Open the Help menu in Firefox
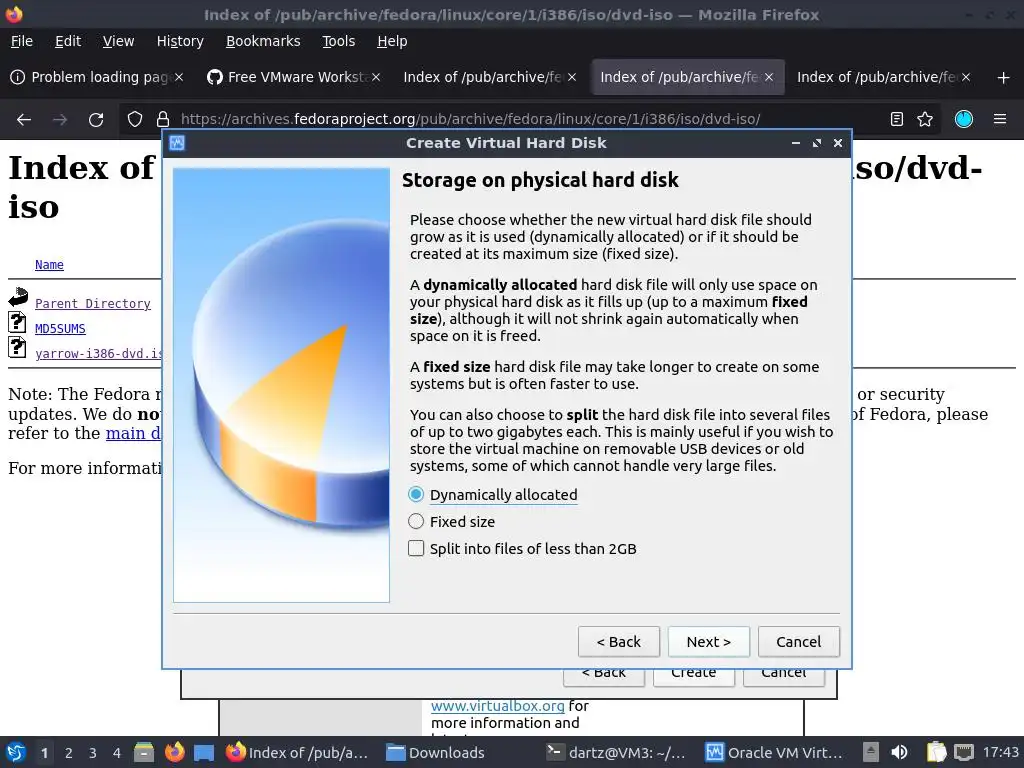This screenshot has width=1024, height=768. (392, 41)
